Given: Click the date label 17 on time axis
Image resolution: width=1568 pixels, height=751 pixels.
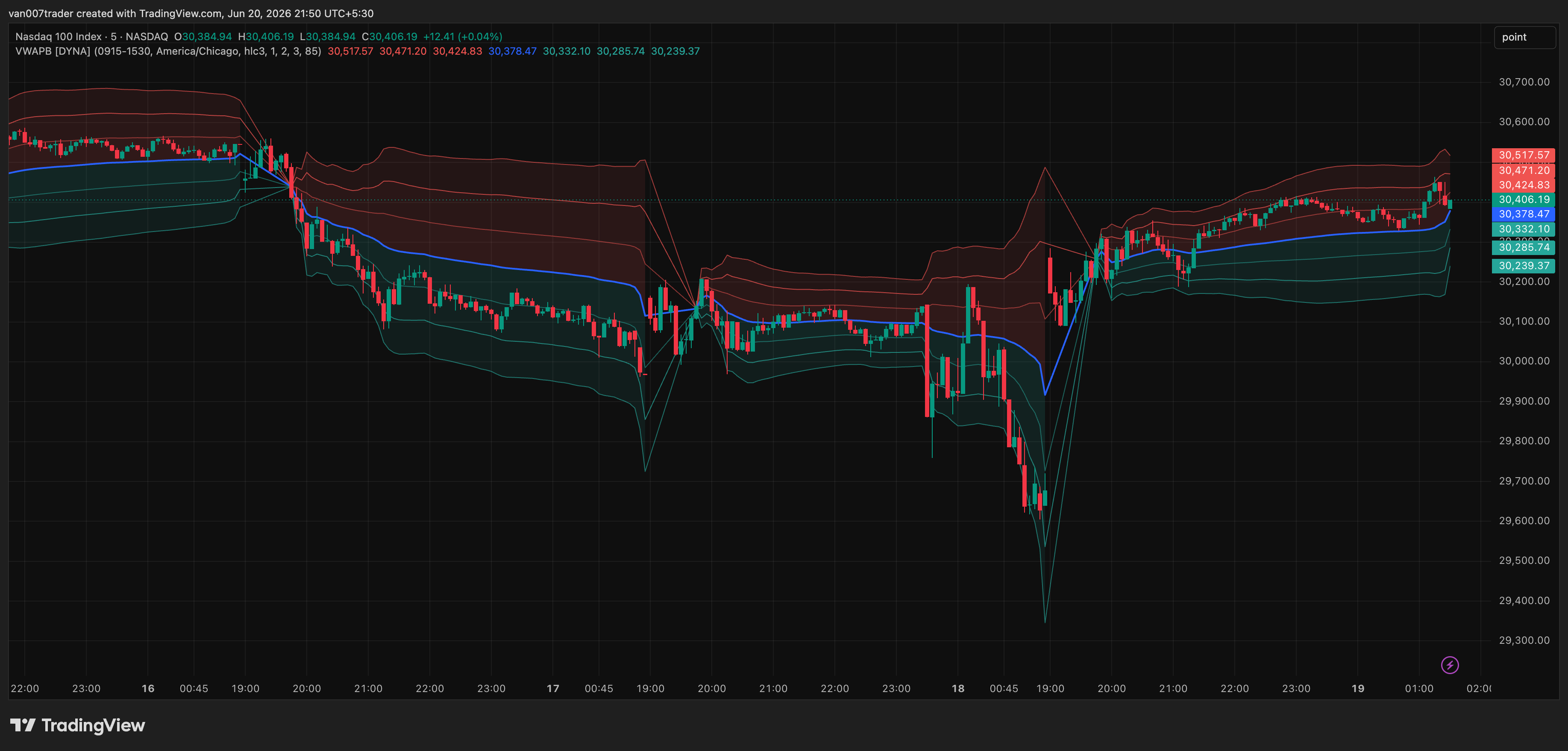Looking at the screenshot, I should [x=553, y=688].
